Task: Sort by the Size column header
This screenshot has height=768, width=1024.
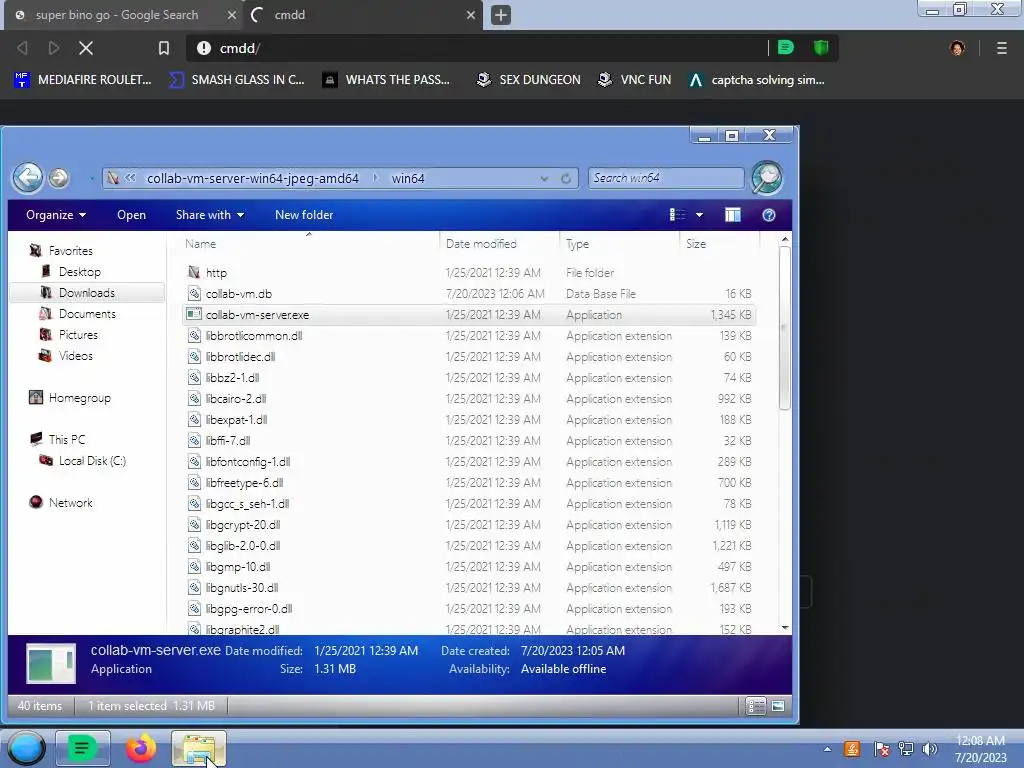Action: (x=696, y=244)
